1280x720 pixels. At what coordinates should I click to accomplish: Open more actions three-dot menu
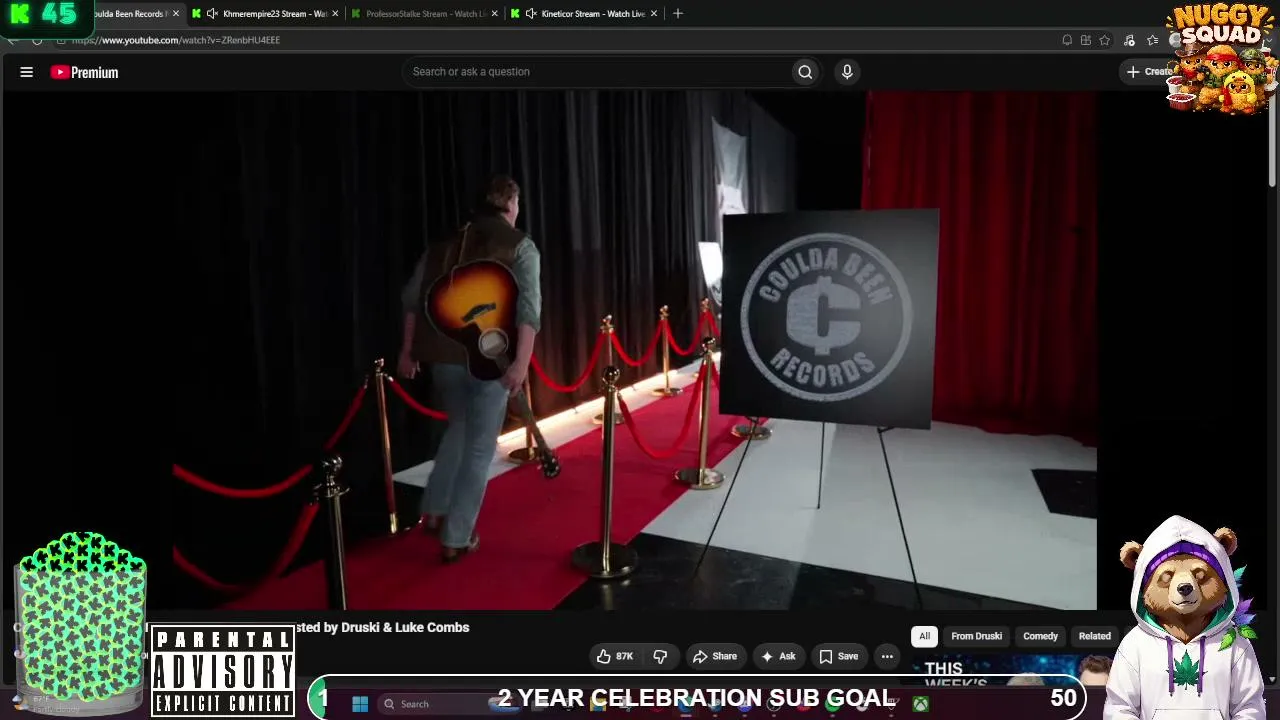point(887,656)
